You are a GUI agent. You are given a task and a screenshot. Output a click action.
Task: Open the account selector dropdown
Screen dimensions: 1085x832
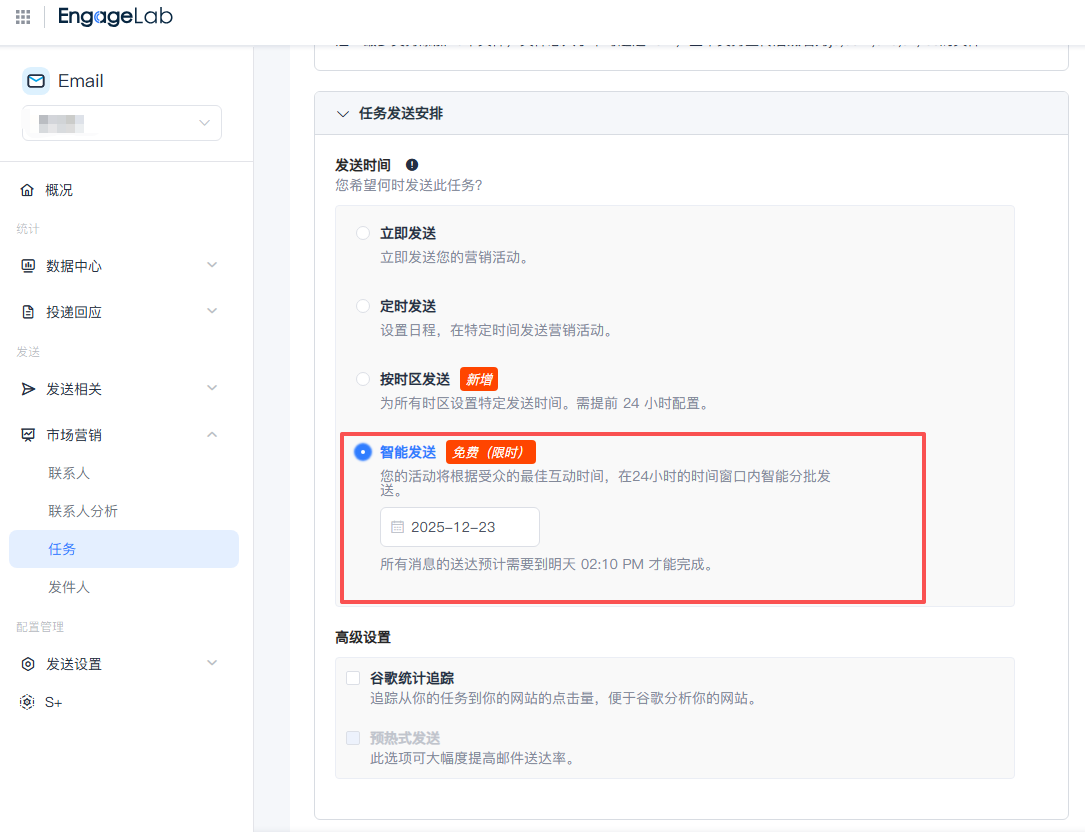[x=122, y=123]
